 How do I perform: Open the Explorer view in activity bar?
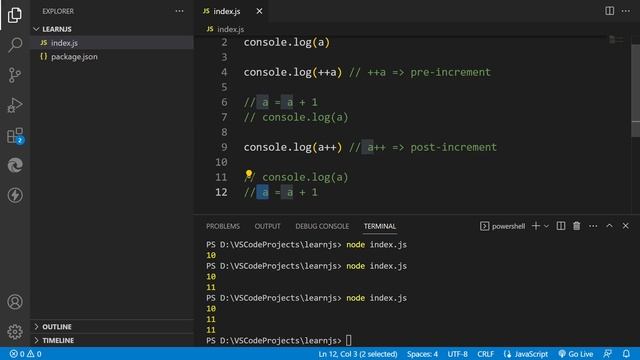coord(15,15)
